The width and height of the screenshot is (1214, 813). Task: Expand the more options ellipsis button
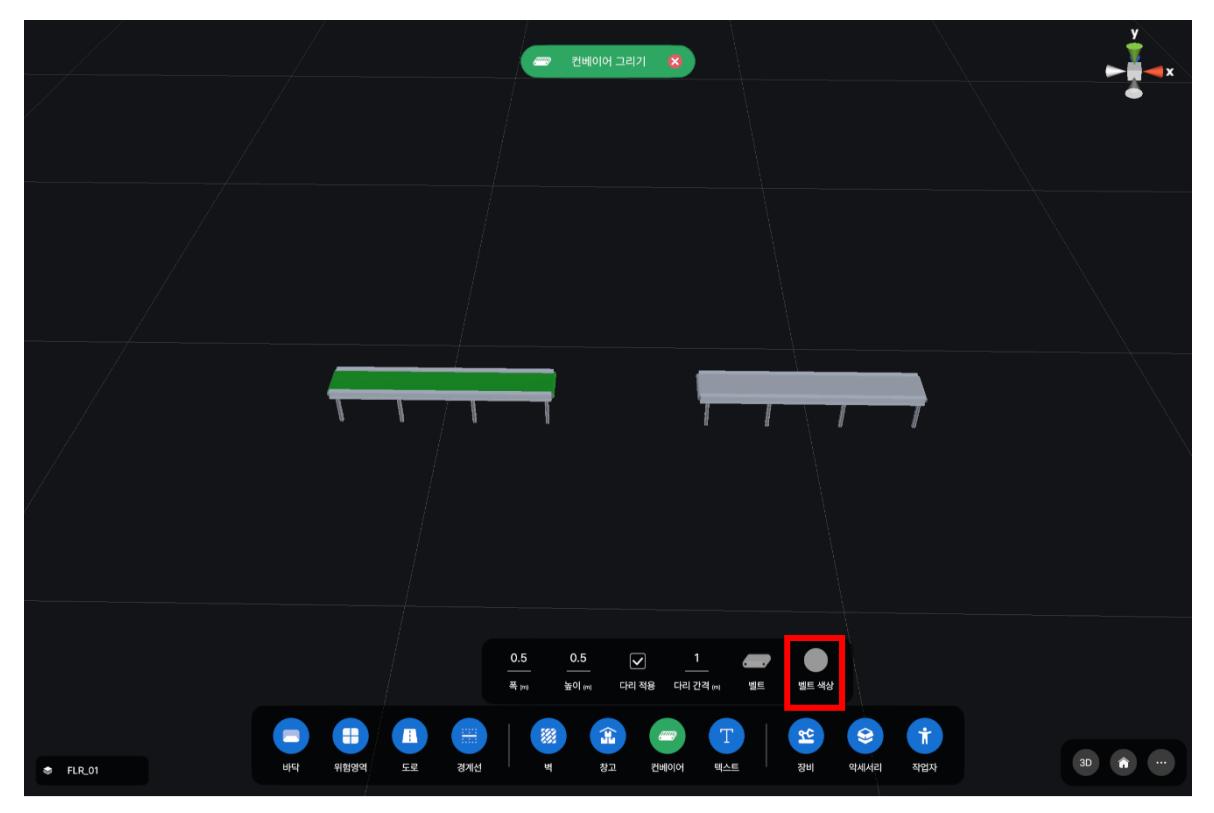[1160, 762]
